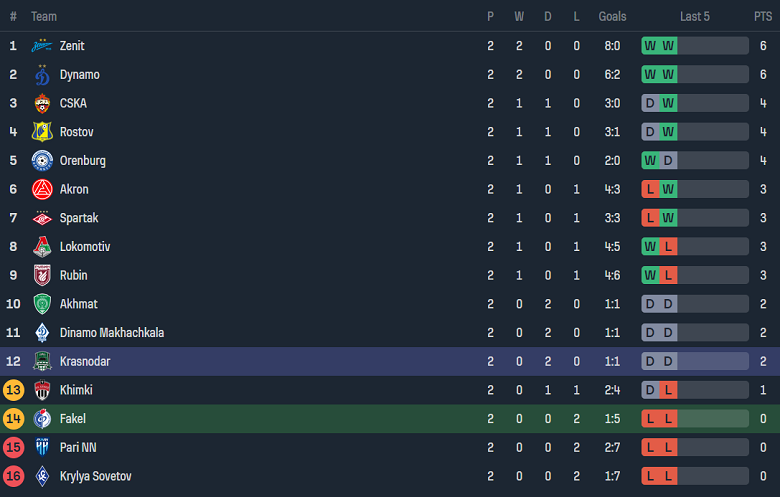This screenshot has height=497, width=780.
Task: Click Zenit's most recent win badge
Action: (669, 46)
